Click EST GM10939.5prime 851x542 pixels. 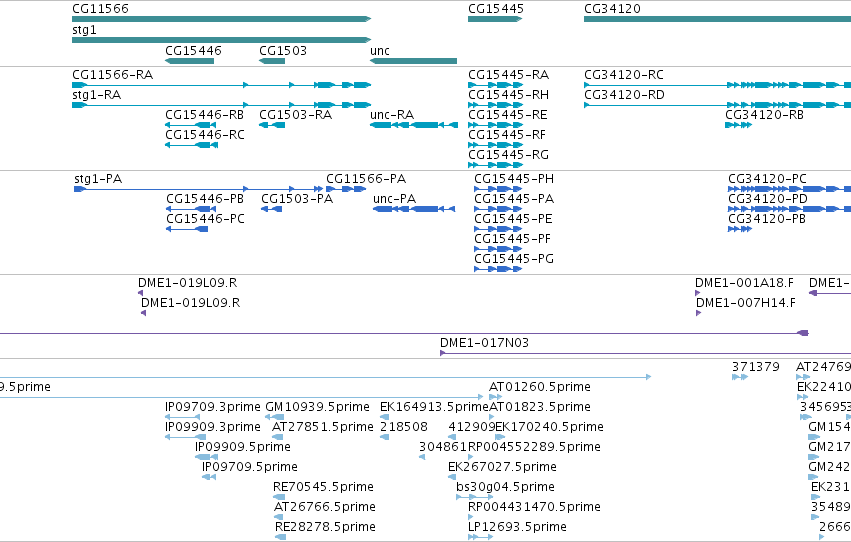pyautogui.click(x=275, y=417)
